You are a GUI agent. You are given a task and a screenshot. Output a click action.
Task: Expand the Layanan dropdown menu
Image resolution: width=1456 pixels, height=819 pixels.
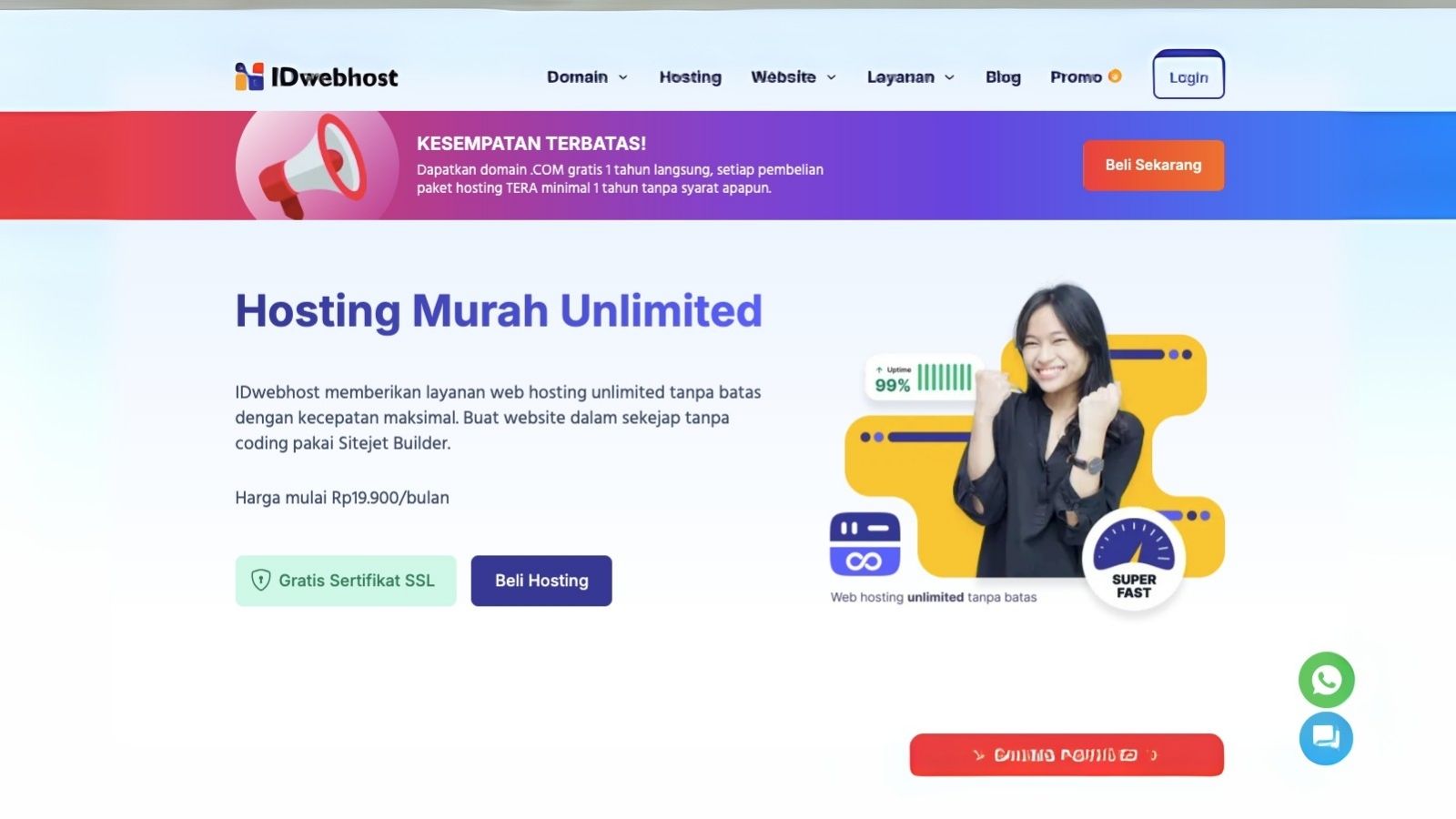tap(910, 77)
